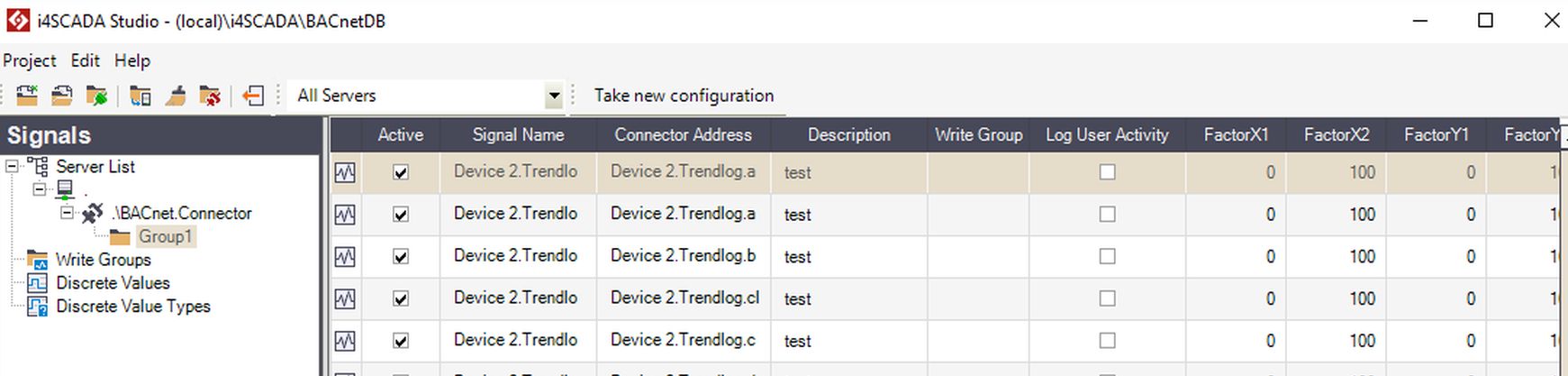1568x376 pixels.
Task: Click the new folder toolbar icon
Action: click(27, 96)
